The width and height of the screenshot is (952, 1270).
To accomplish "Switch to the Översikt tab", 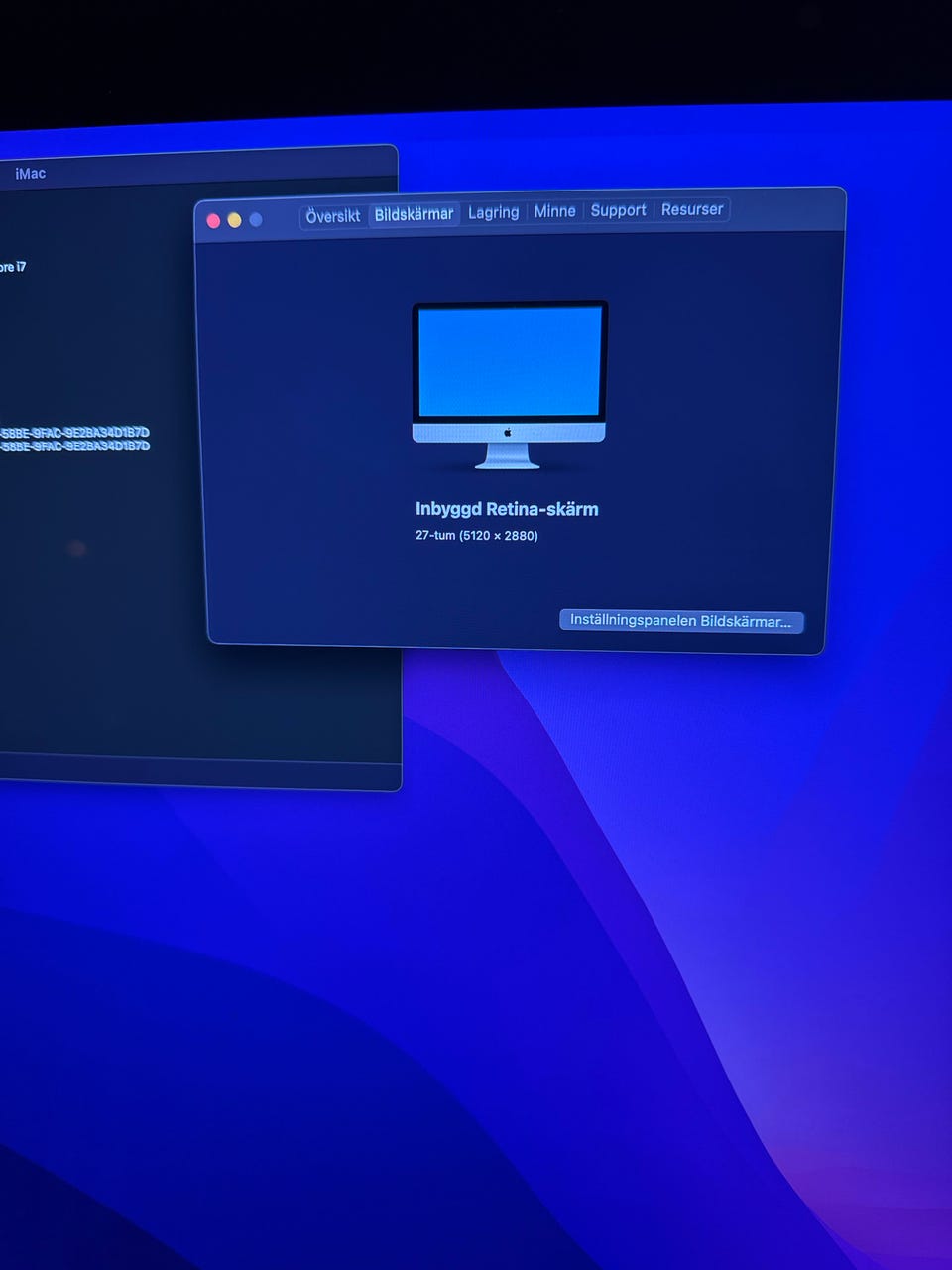I will coord(333,215).
